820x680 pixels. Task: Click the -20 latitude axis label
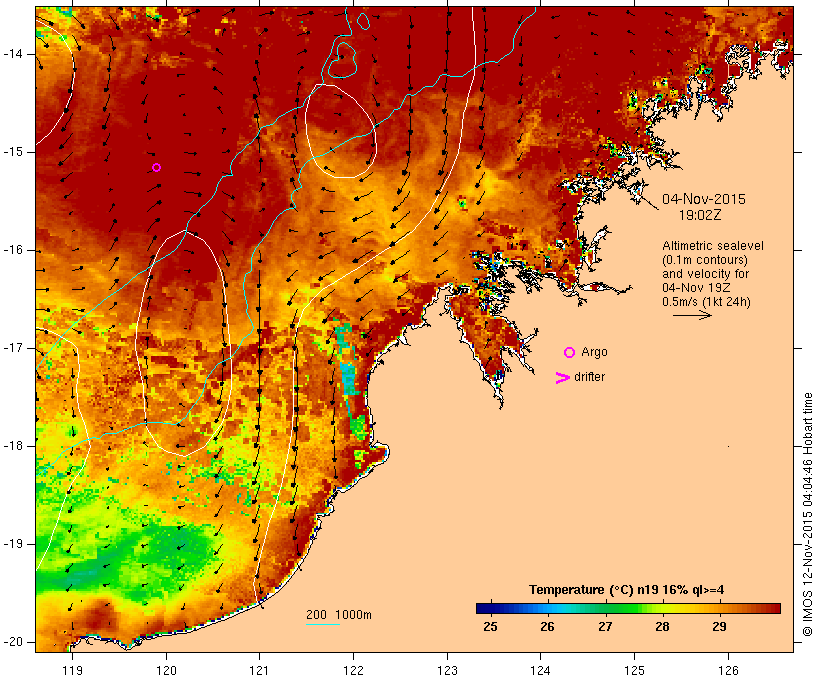click(x=13, y=642)
